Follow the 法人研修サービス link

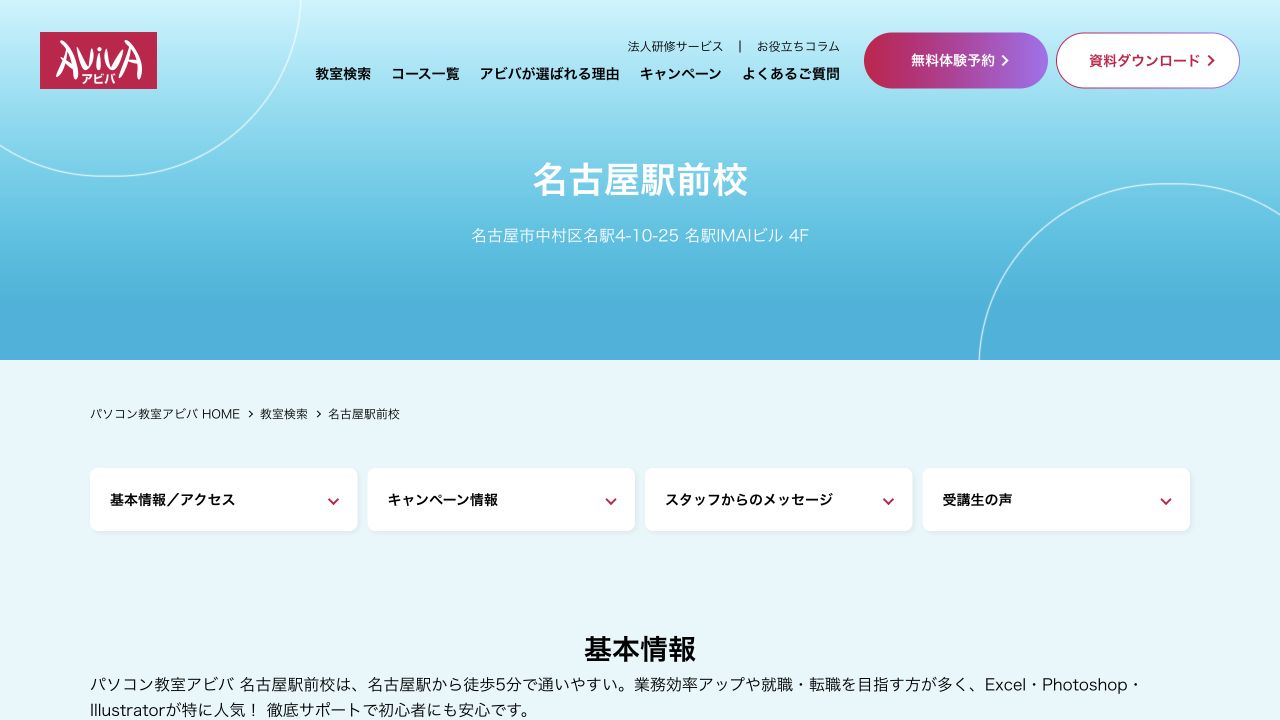pos(675,46)
